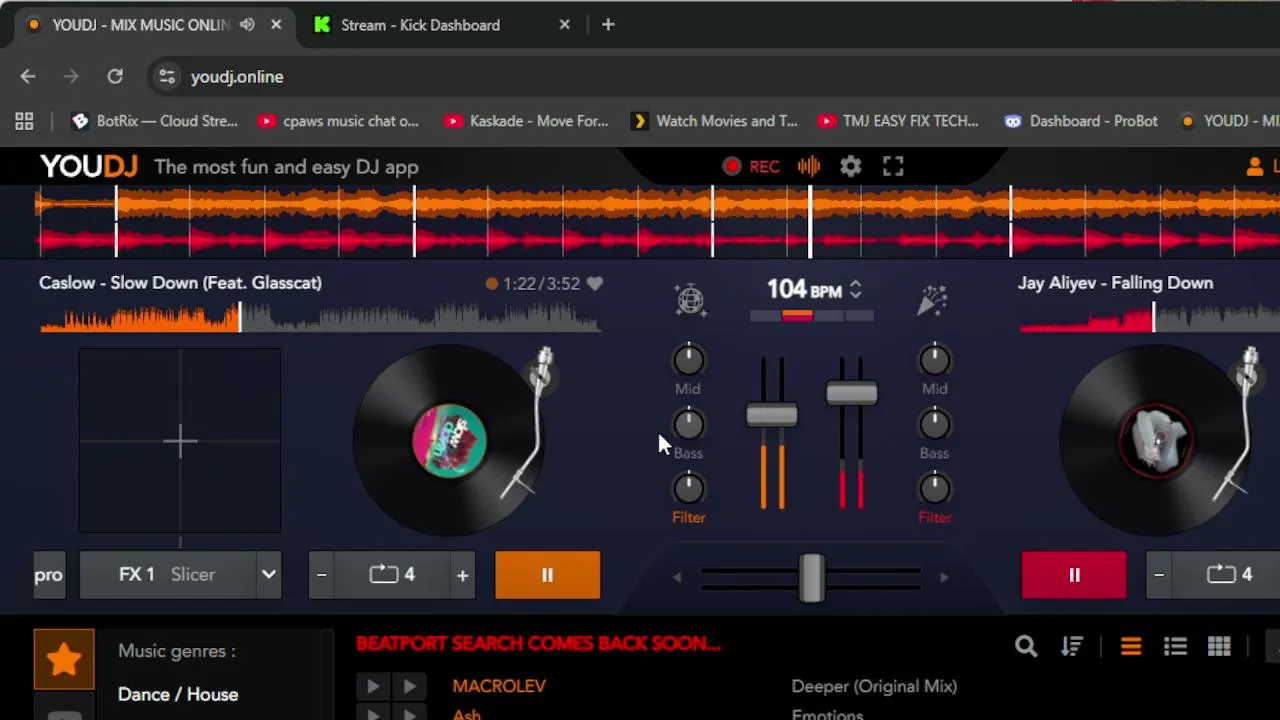The image size is (1280, 720).
Task: Click the party popper icon
Action: pyautogui.click(x=932, y=300)
